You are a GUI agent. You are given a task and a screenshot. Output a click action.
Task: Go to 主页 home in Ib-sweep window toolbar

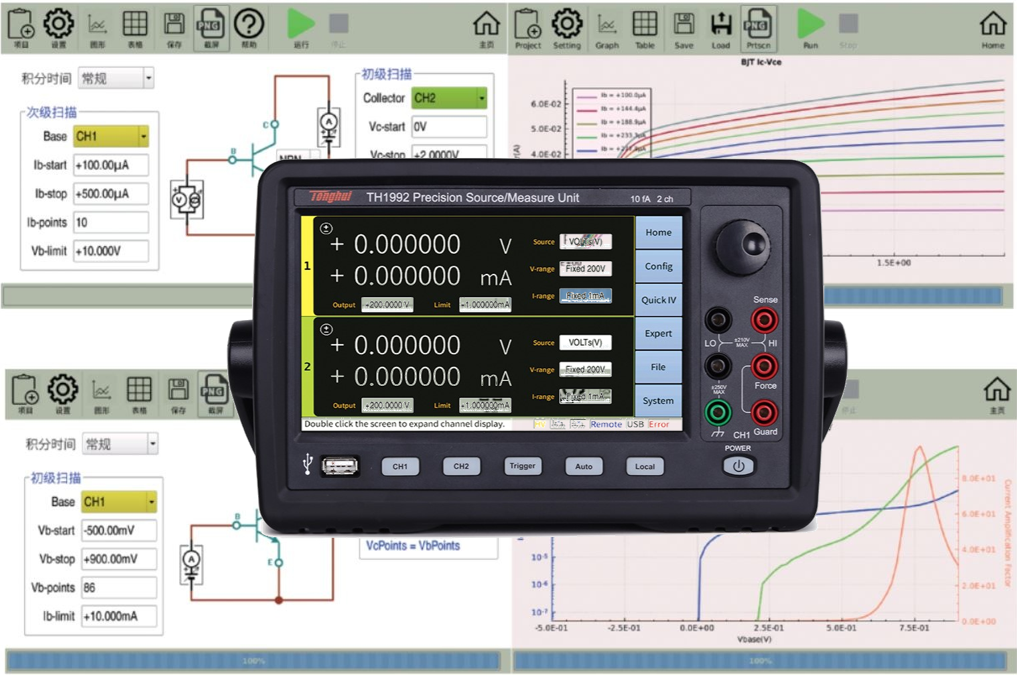coord(486,29)
